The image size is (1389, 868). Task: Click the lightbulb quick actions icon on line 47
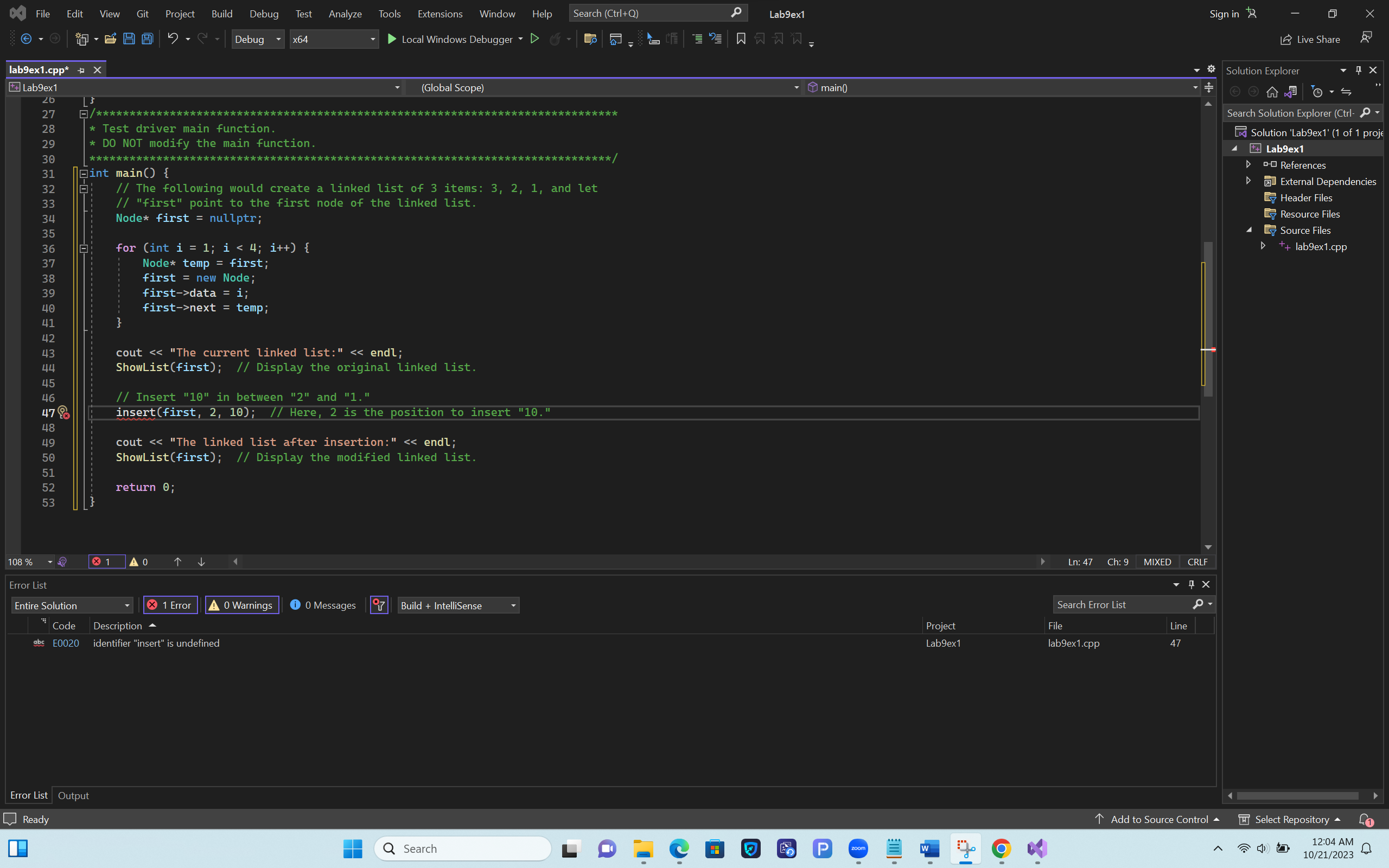[x=63, y=412]
